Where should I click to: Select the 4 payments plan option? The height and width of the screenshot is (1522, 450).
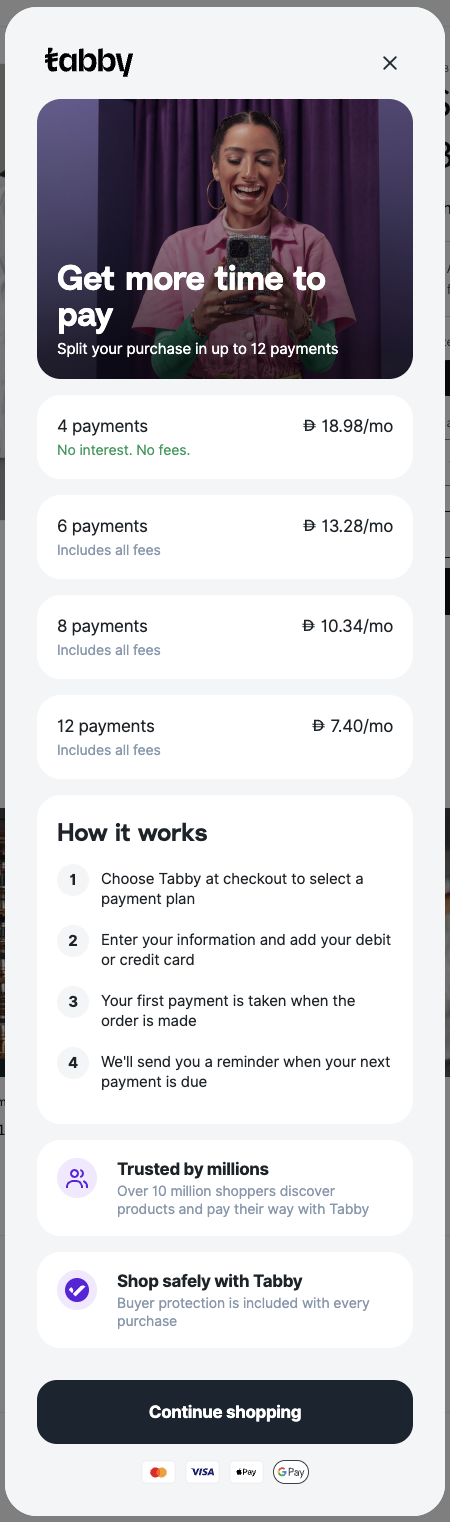(x=225, y=437)
